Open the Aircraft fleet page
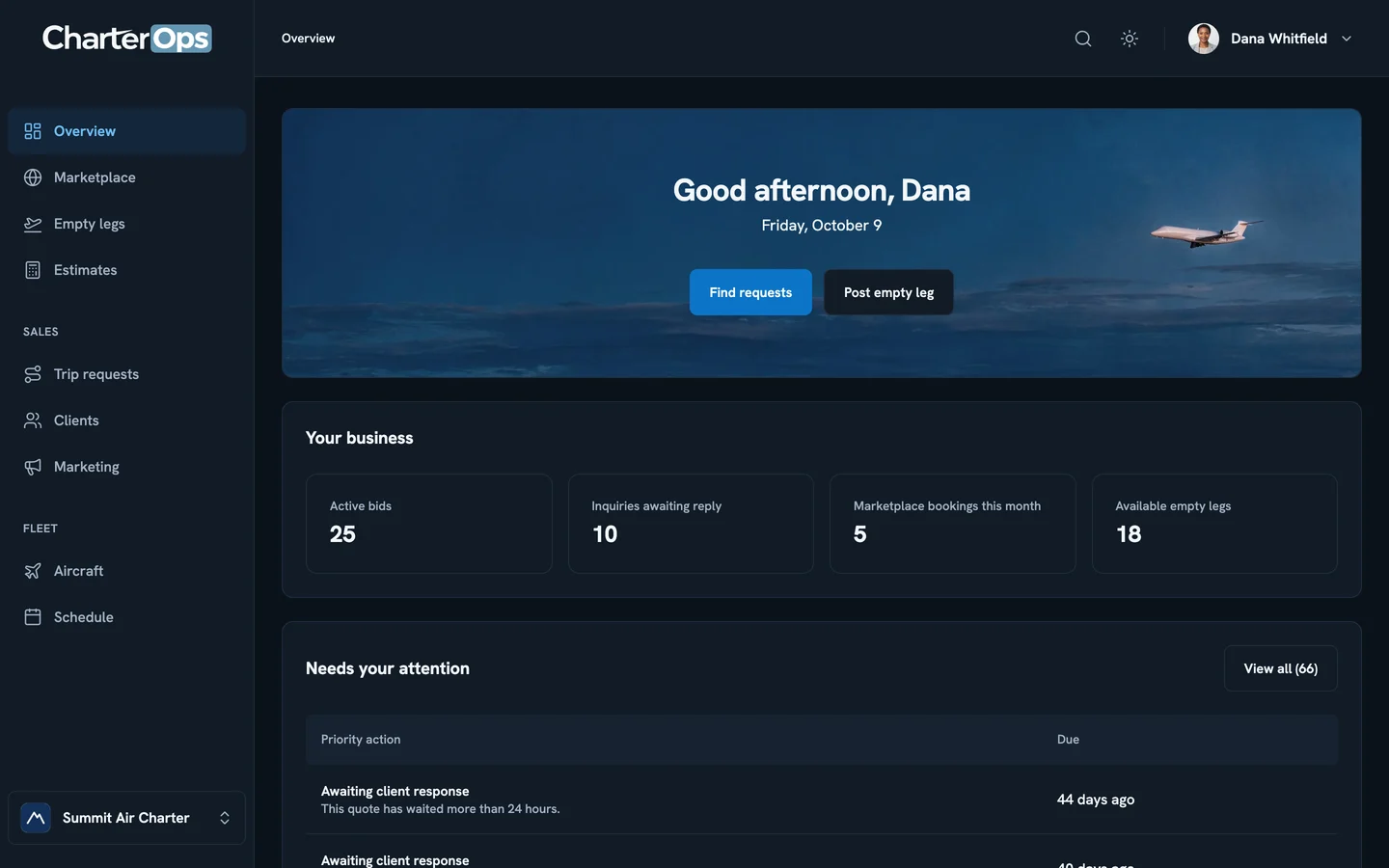The image size is (1389, 868). point(126,571)
